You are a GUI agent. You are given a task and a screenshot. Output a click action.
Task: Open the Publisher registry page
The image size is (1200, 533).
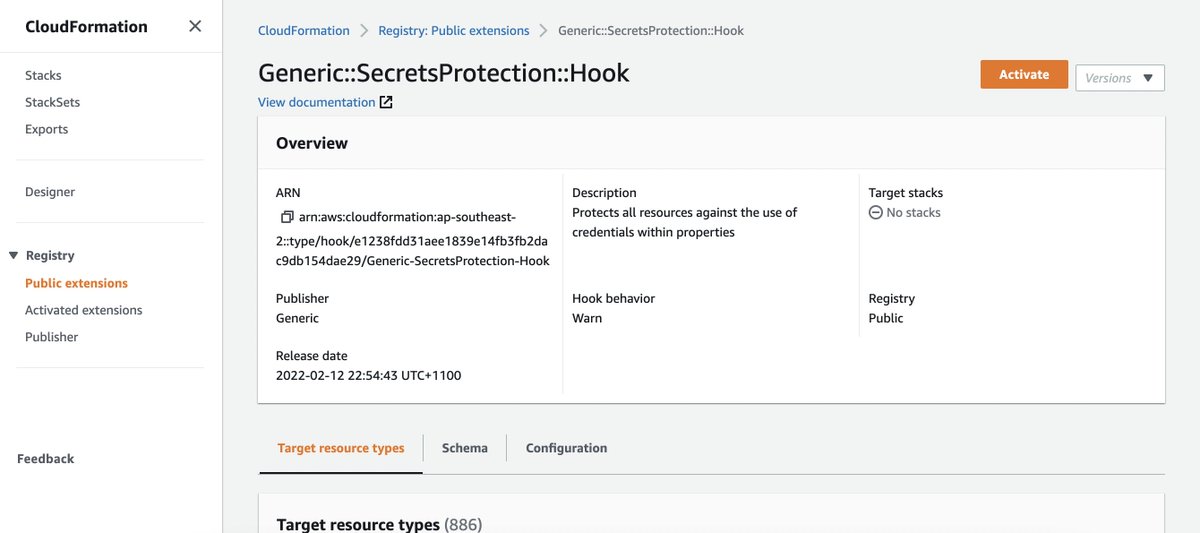51,337
